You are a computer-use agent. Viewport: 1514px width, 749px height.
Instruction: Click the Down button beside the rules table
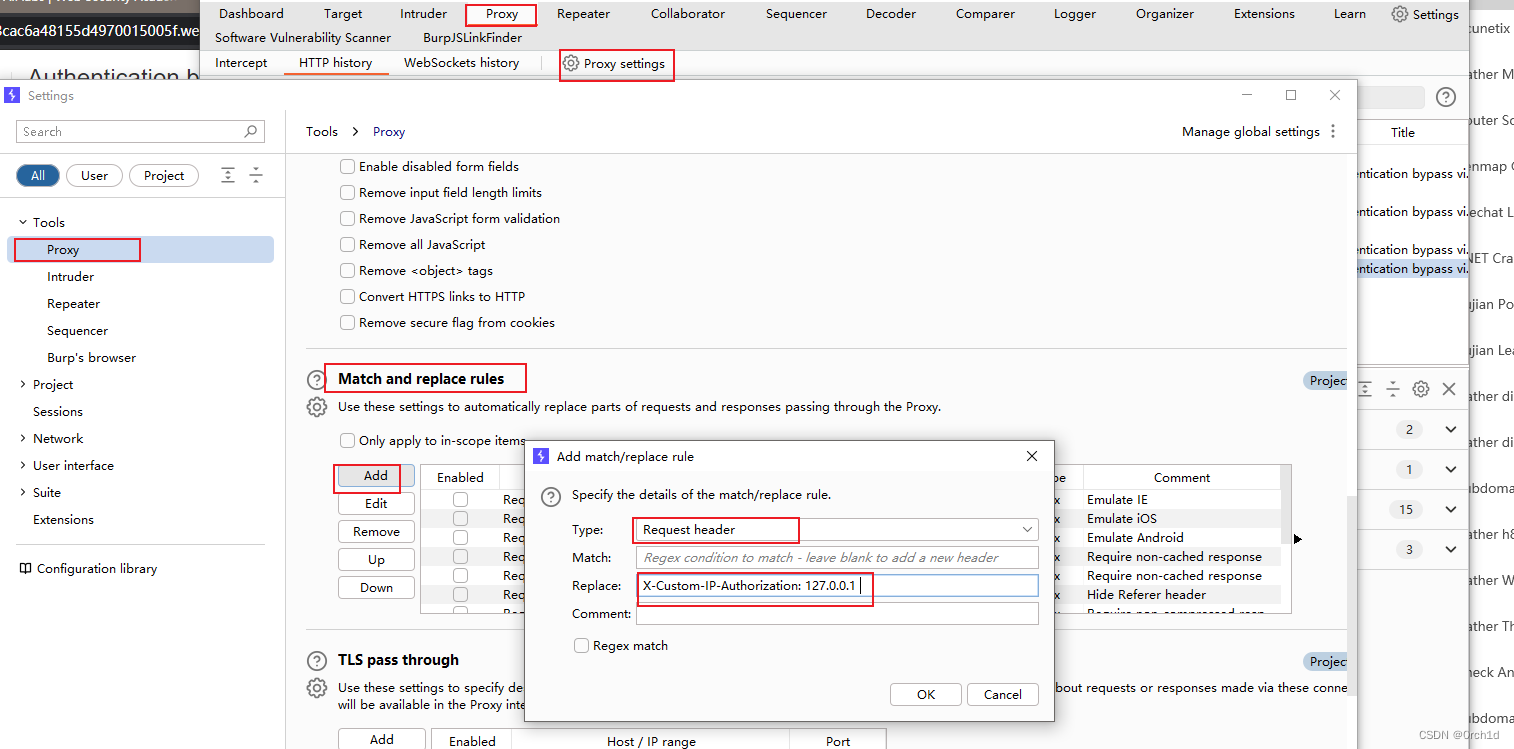pos(376,588)
